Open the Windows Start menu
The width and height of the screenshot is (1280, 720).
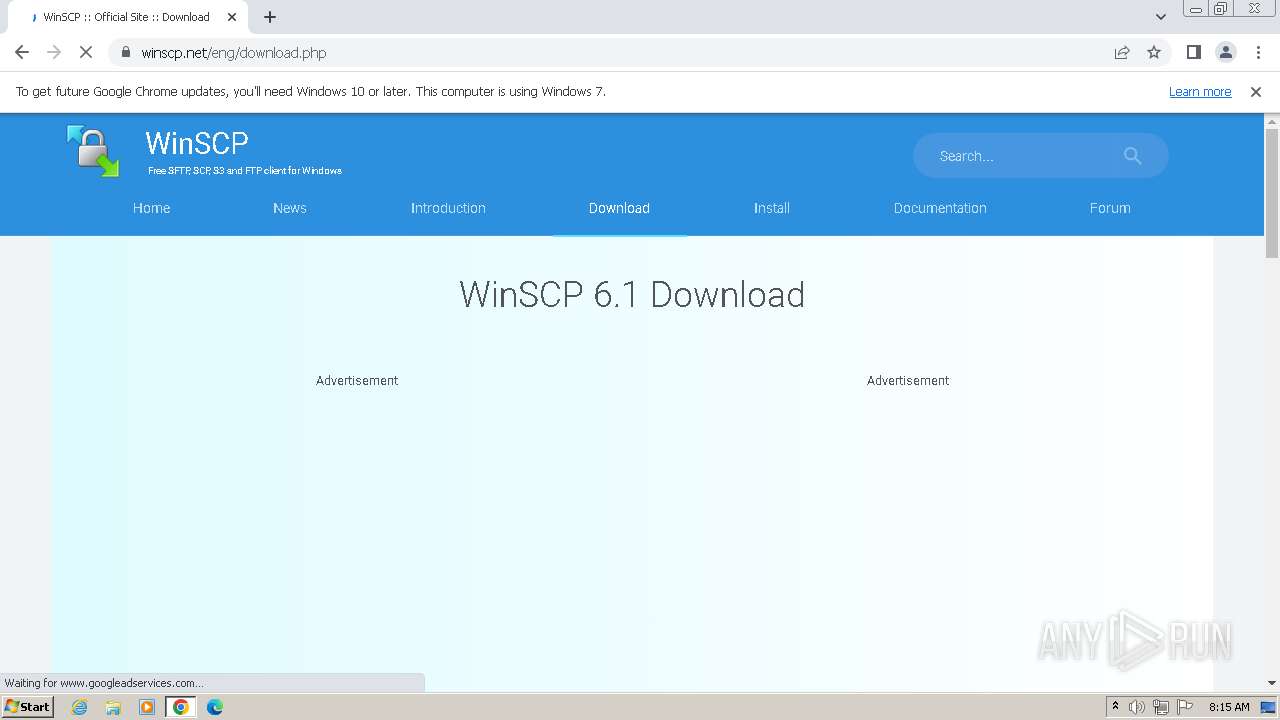pos(27,707)
